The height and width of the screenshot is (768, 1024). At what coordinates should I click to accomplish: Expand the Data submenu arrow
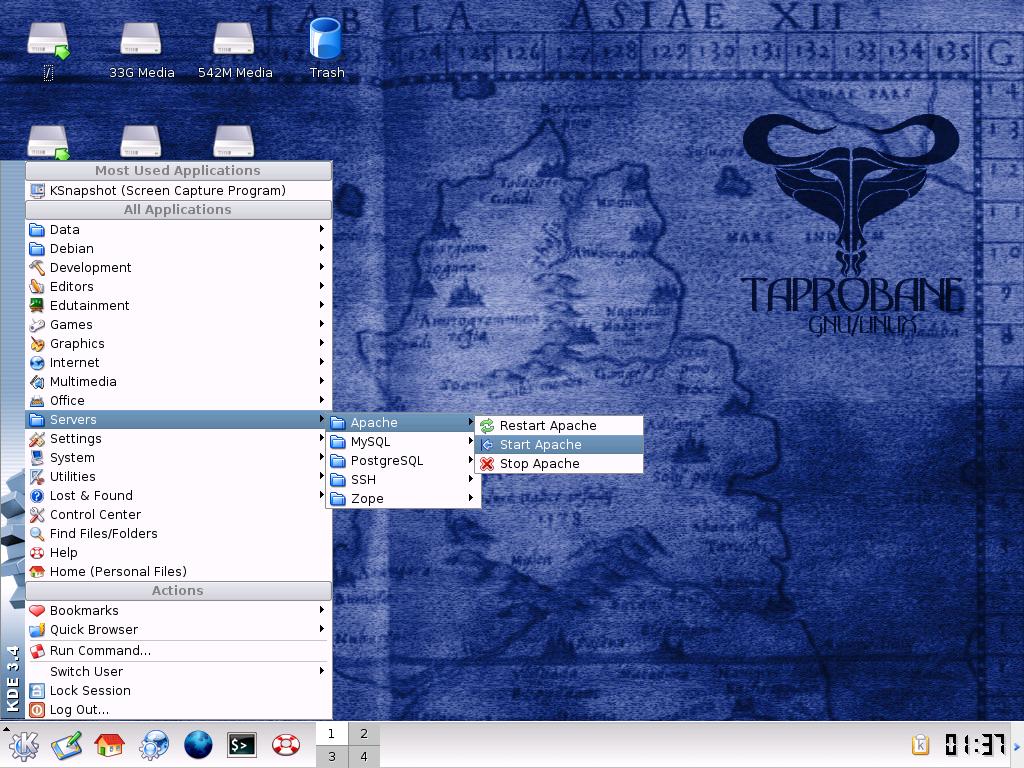coord(322,229)
